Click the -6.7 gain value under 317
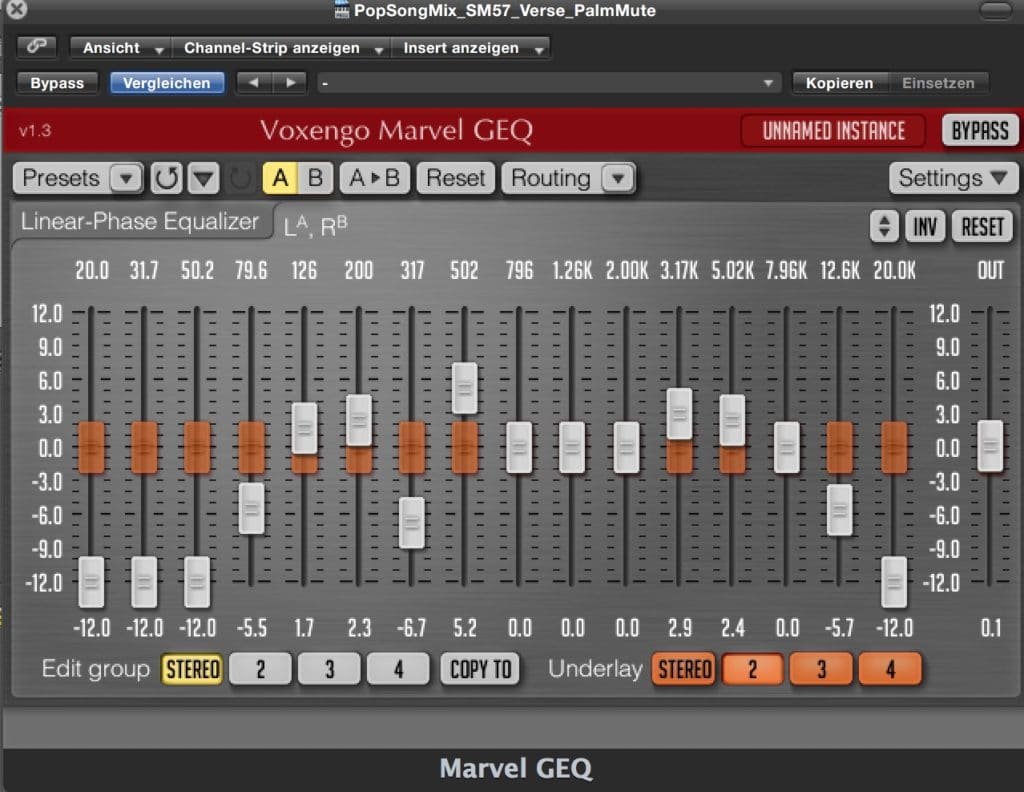1024x792 pixels. [x=411, y=628]
